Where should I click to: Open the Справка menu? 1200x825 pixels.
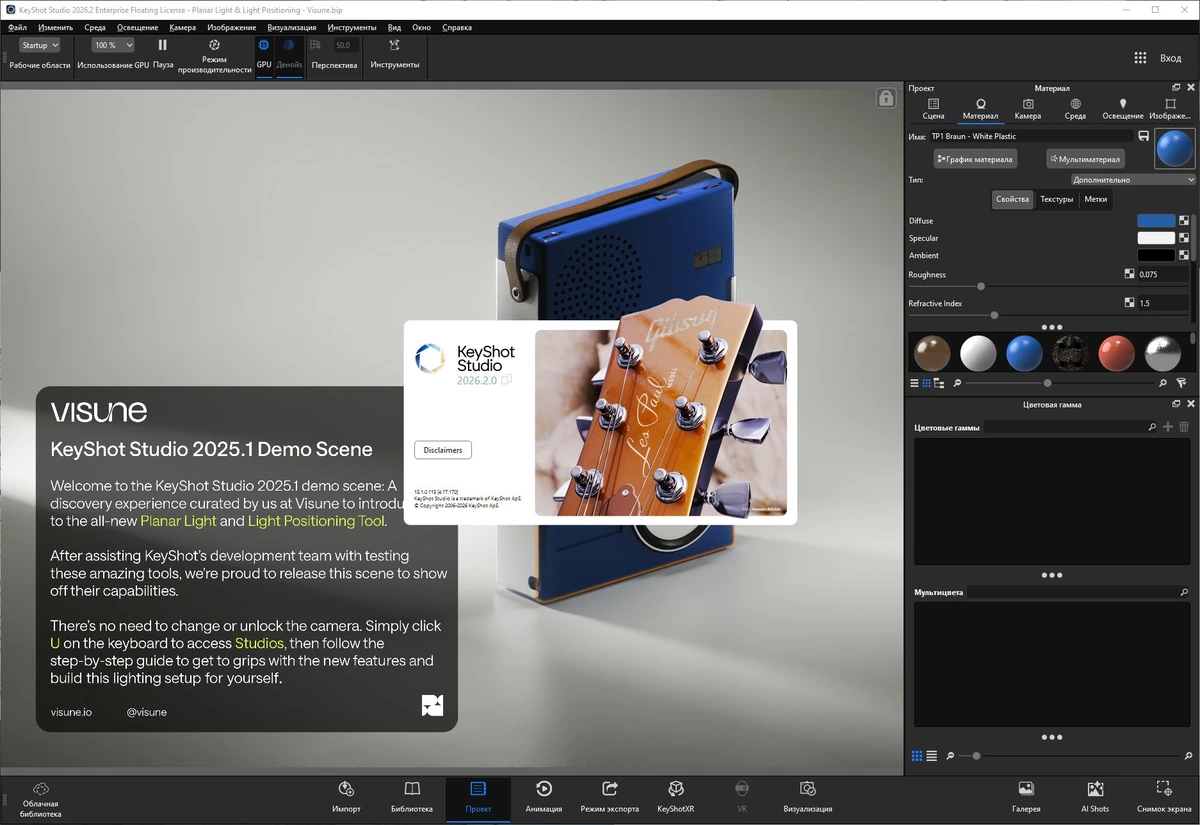pos(456,27)
